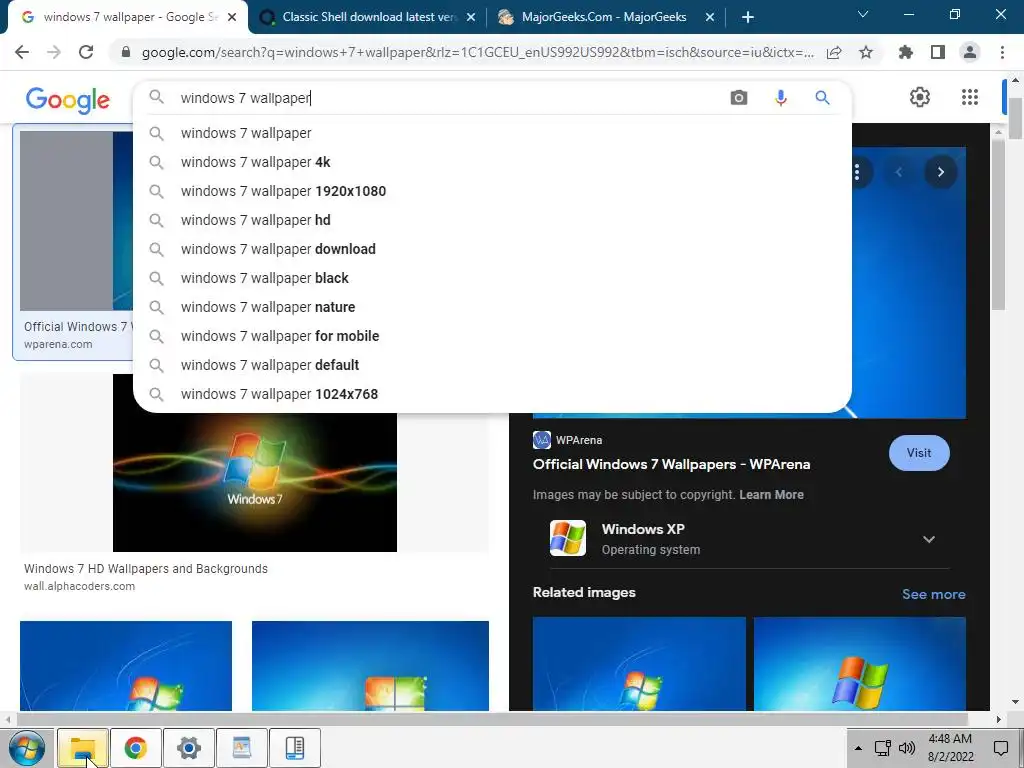Screen dimensions: 1024x768
Task: Open the tab search dropdown arrow
Action: click(863, 14)
